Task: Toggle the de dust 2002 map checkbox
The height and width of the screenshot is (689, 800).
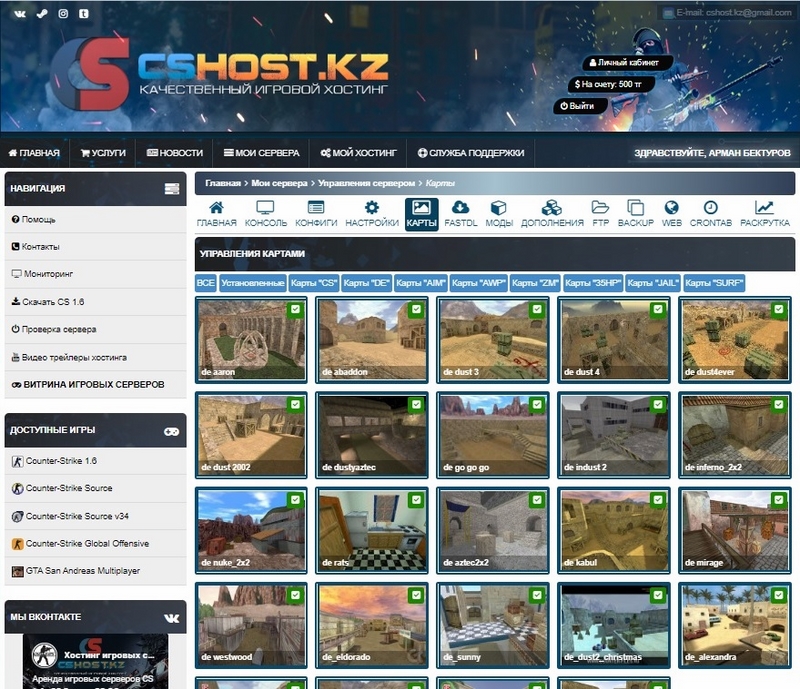Action: pyautogui.click(x=295, y=405)
